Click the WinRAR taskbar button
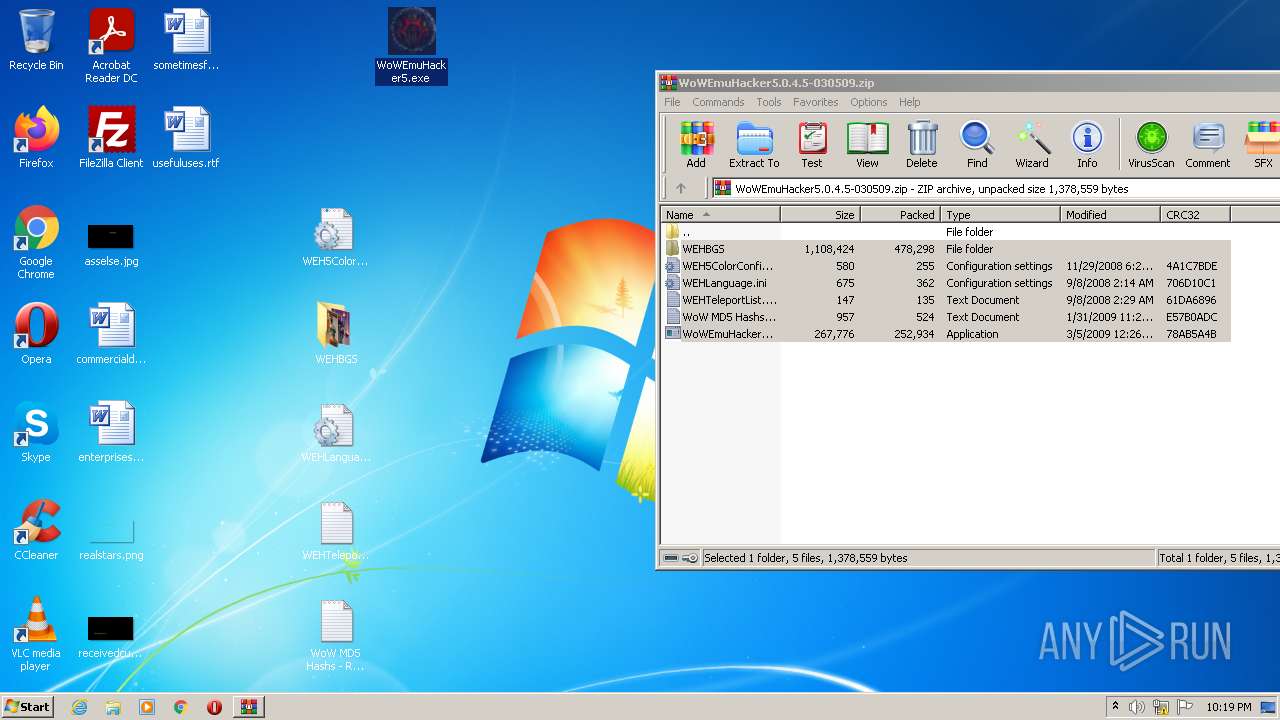Image resolution: width=1280 pixels, height=720 pixels. tap(248, 707)
